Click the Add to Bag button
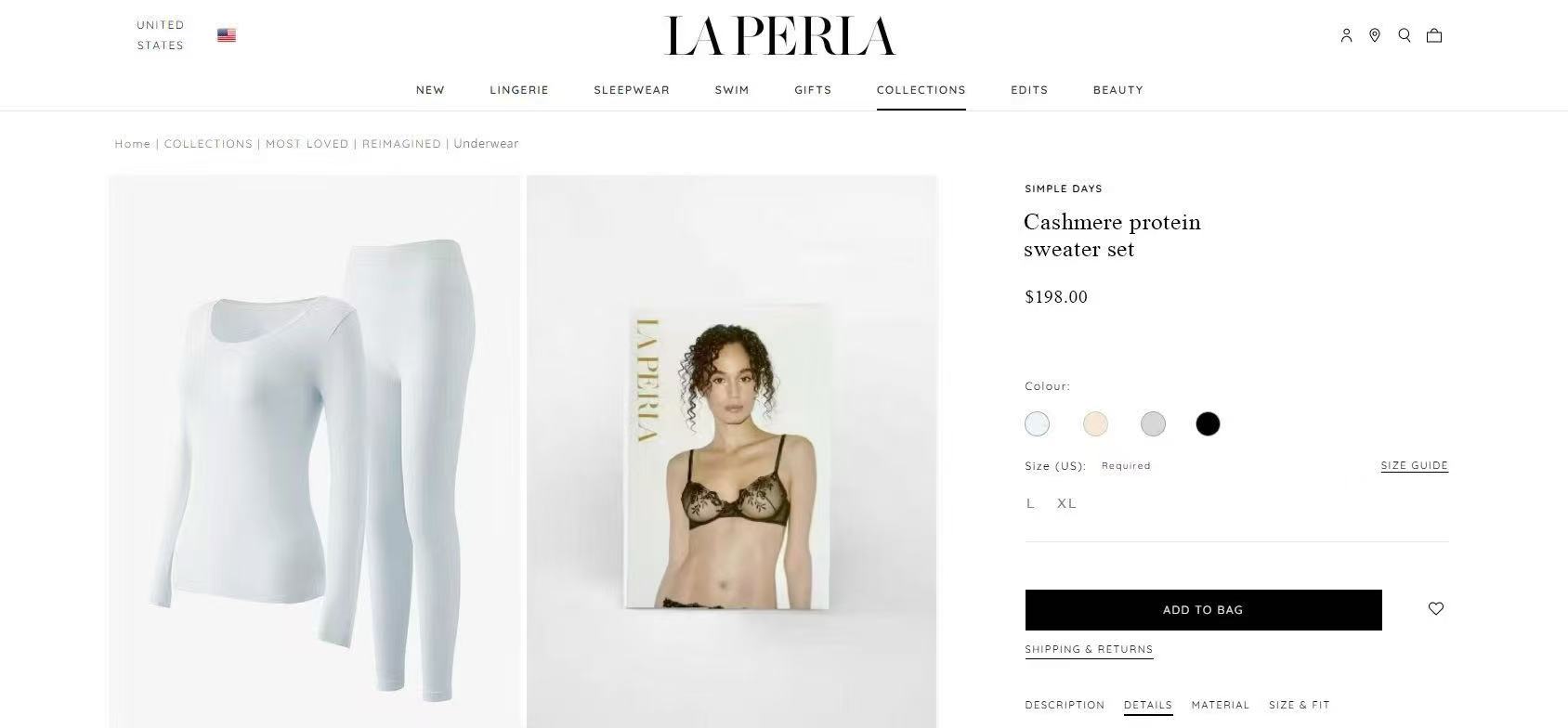Image resolution: width=1568 pixels, height=728 pixels. pyautogui.click(x=1204, y=610)
